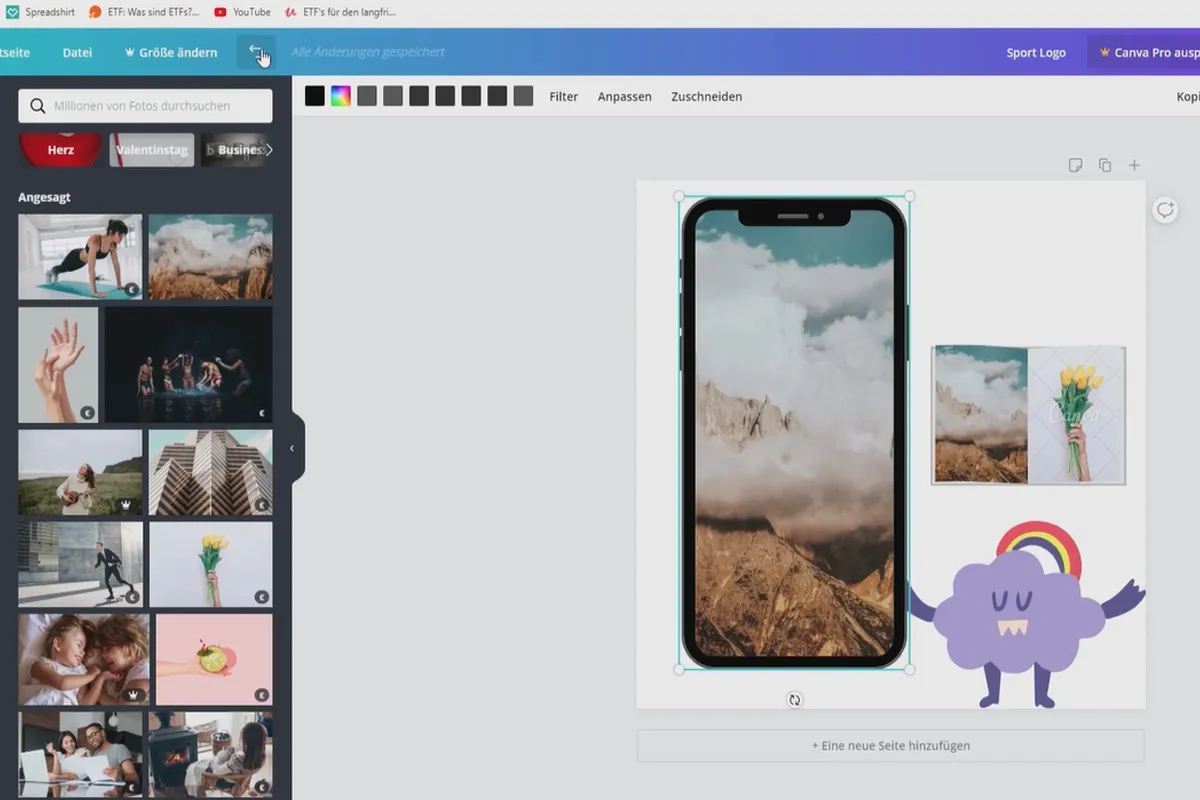This screenshot has height=800, width=1200.
Task: Show more photo categories with the chevron
Action: pyautogui.click(x=268, y=150)
